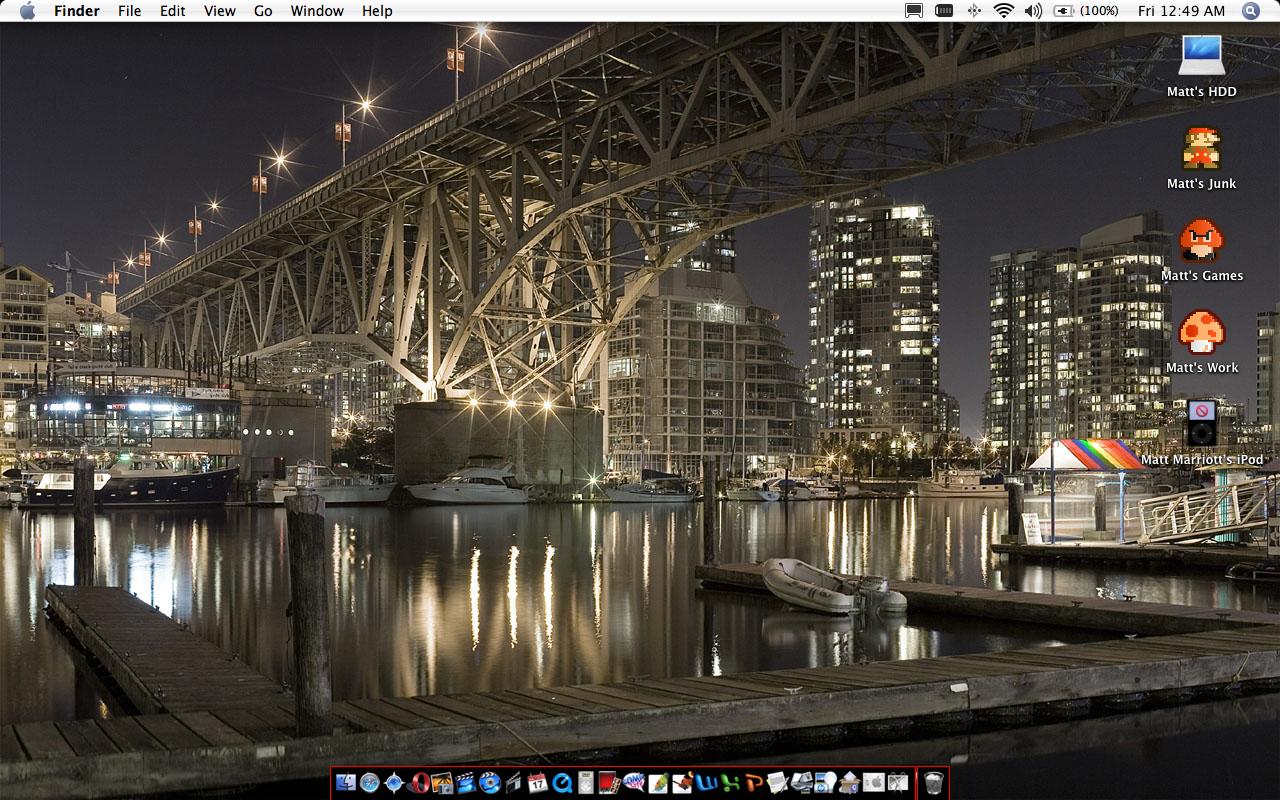The width and height of the screenshot is (1280, 800).
Task: Open Finder icon in the Dock
Action: (346, 783)
